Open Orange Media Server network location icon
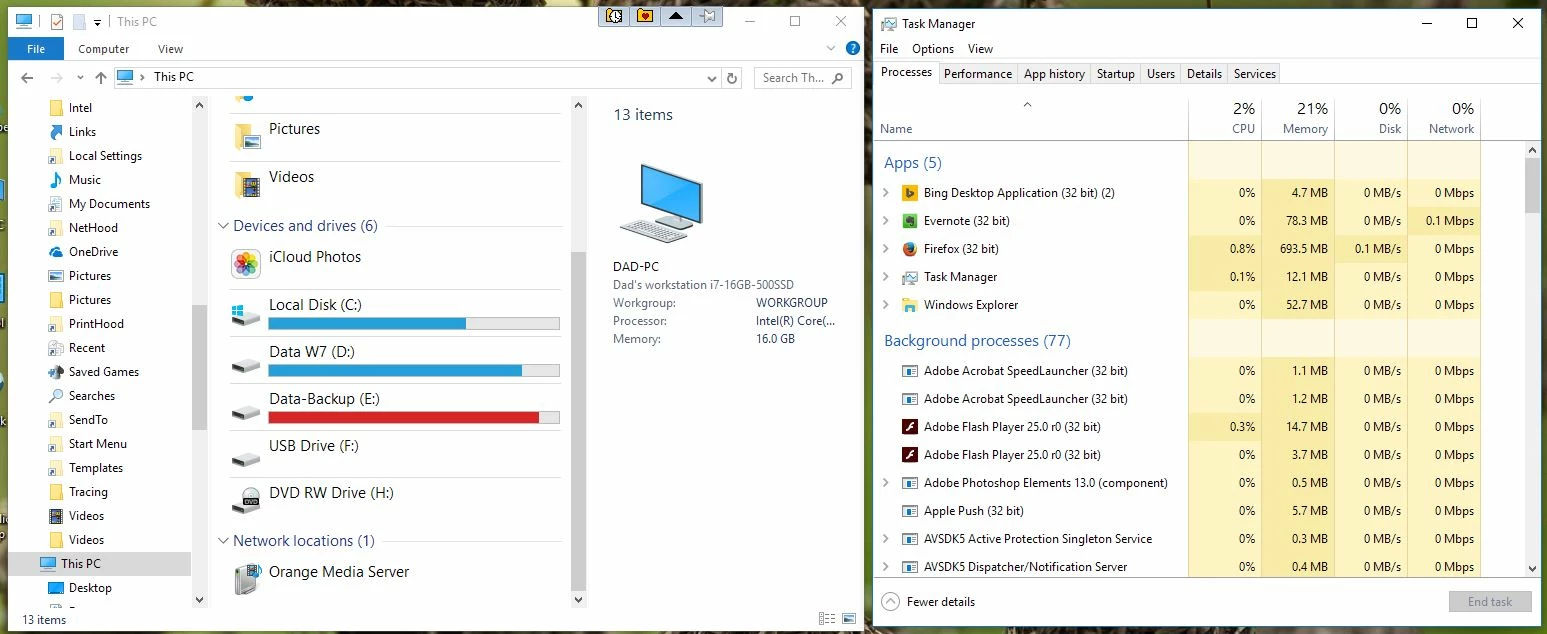The width and height of the screenshot is (1547, 634). [246, 579]
